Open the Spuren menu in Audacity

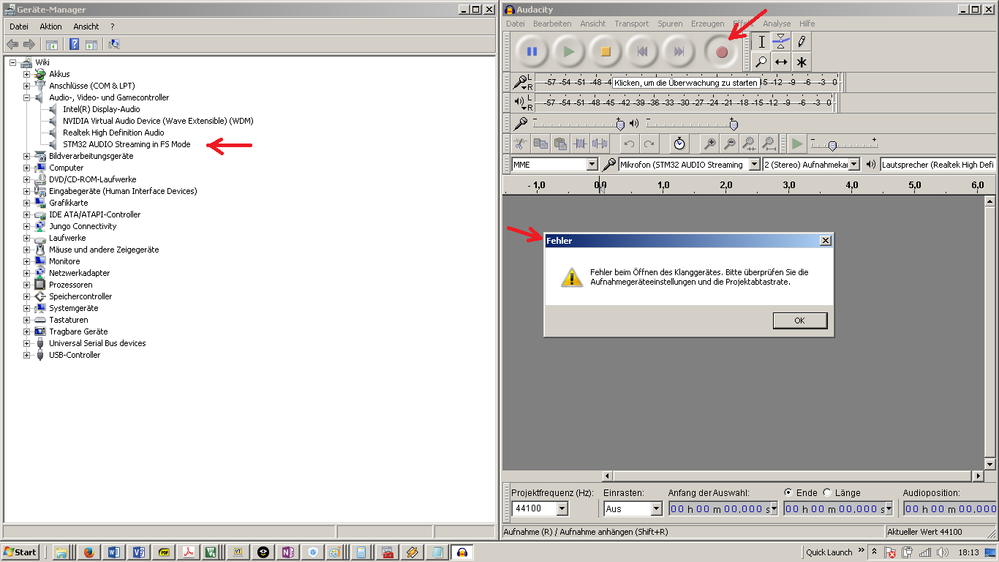[670, 24]
